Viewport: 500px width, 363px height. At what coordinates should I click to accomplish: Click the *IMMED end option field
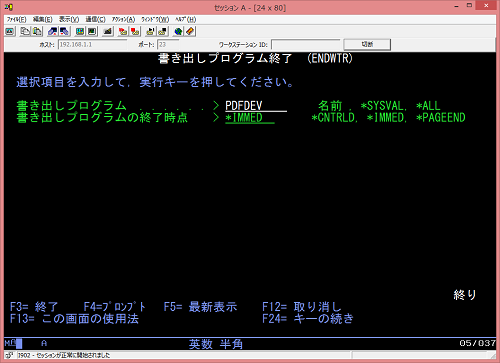click(x=250, y=118)
